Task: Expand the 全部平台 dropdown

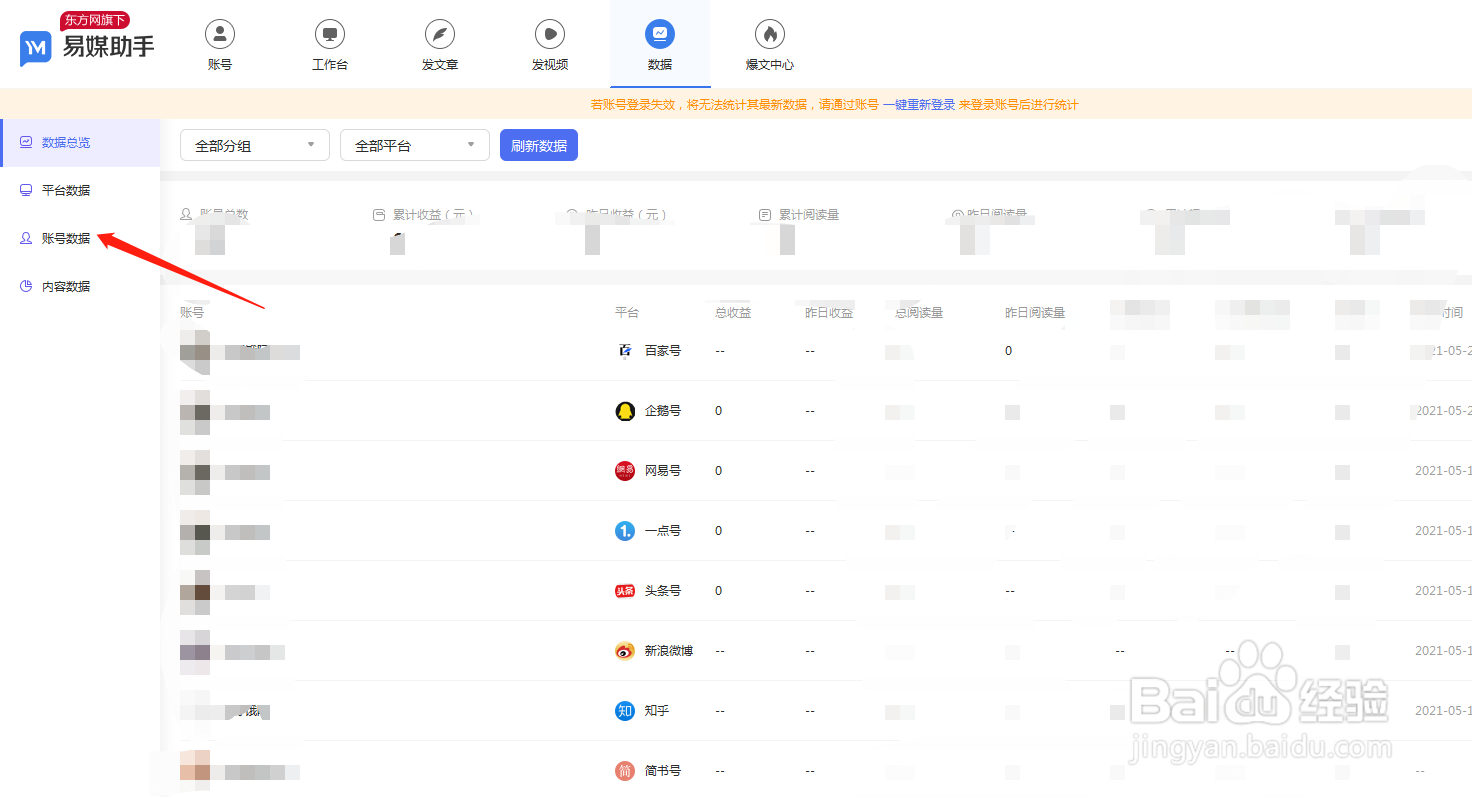Action: point(415,146)
